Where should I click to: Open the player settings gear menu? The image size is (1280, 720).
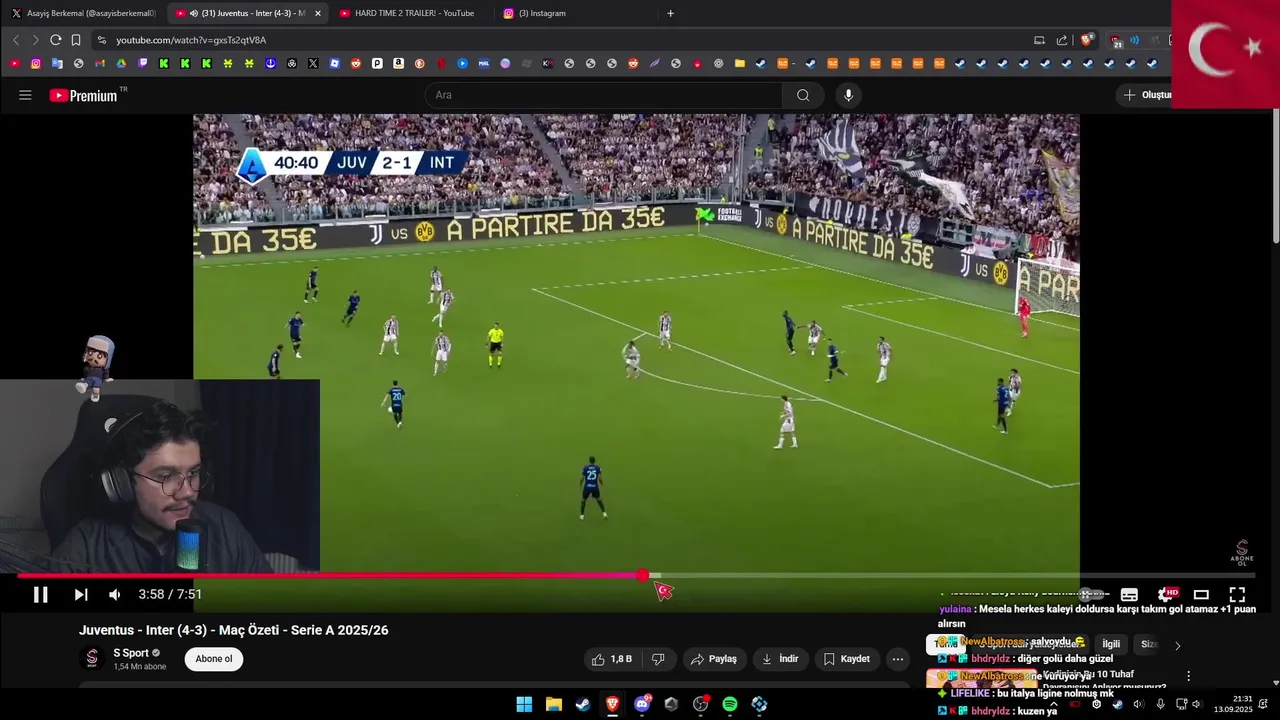click(1165, 594)
